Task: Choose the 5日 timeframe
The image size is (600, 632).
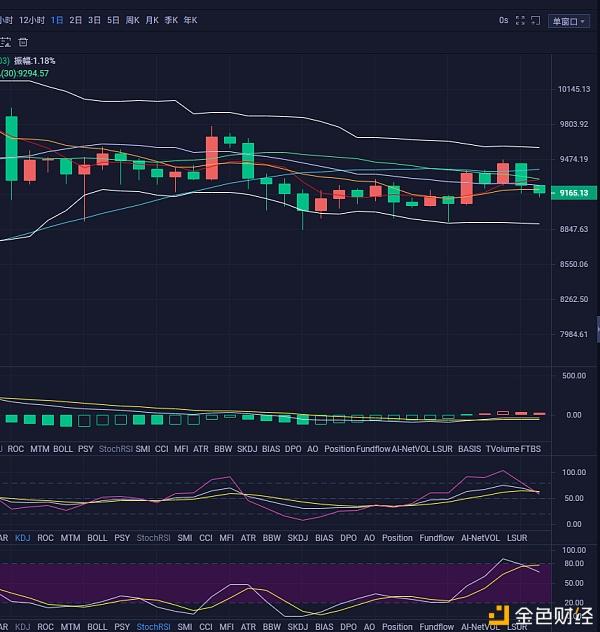Action: click(x=113, y=20)
